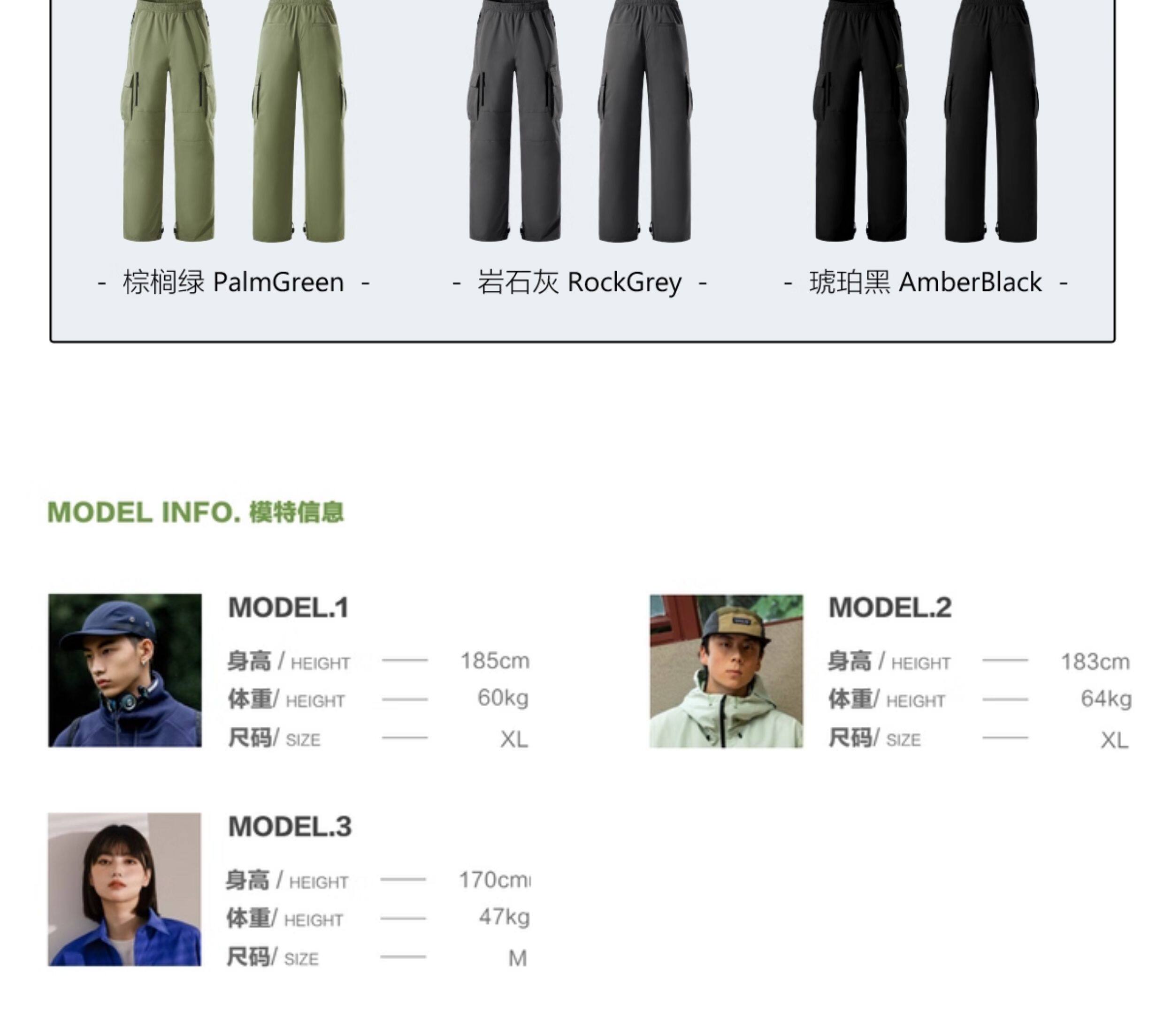Viewport: 1164px width, 1036px height.
Task: Open the RockGrey pants front view
Action: coord(514,121)
